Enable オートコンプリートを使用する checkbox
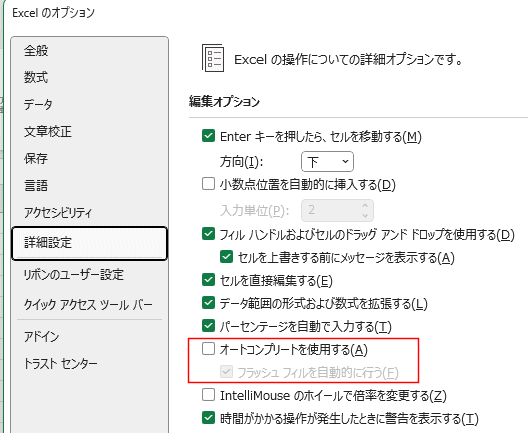528x433 pixels. pos(208,349)
